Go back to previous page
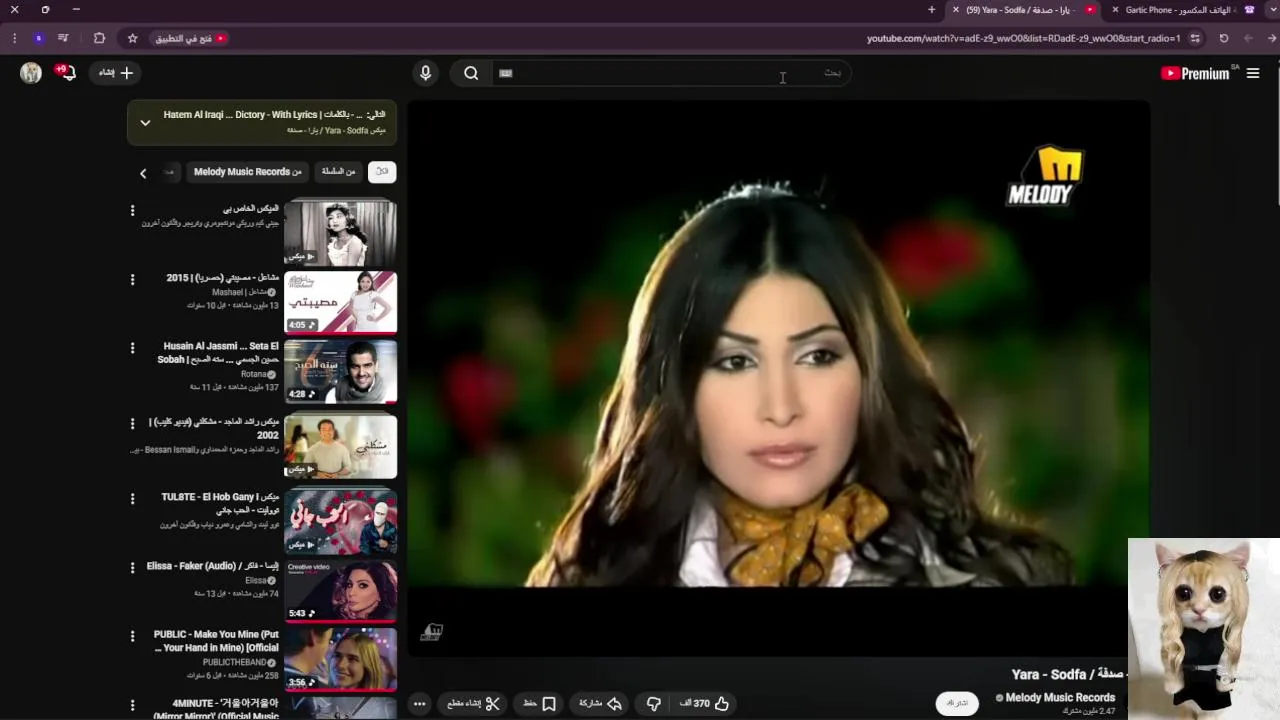 click(1272, 38)
